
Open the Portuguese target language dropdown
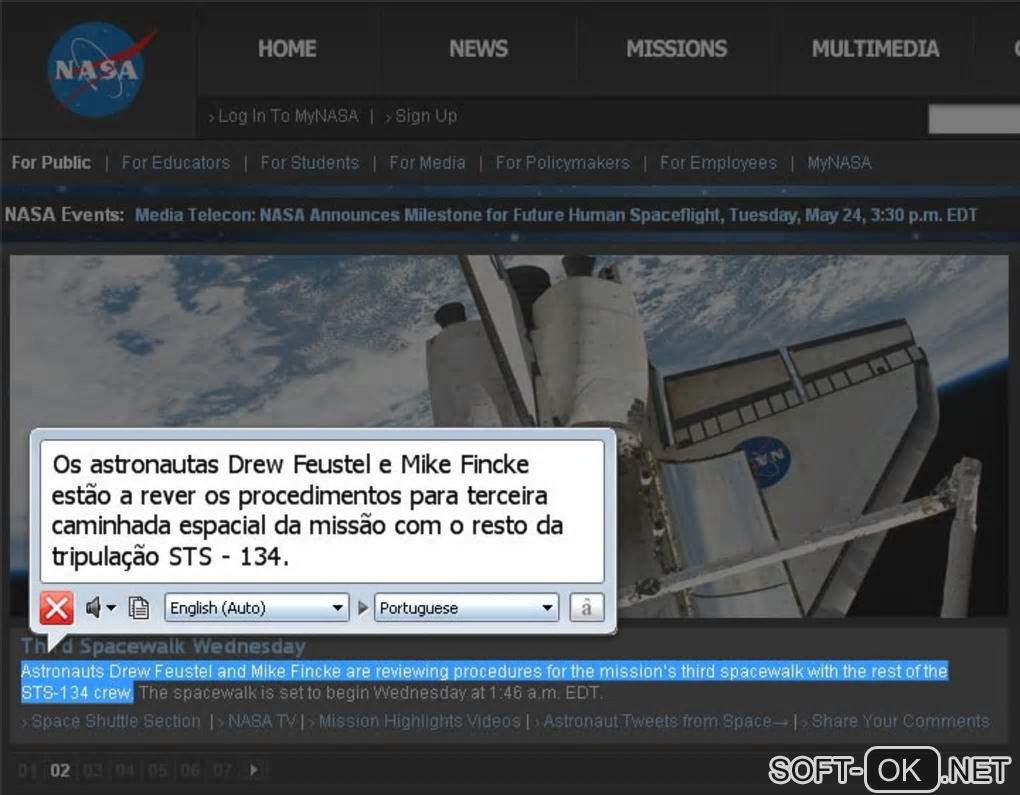[x=466, y=608]
